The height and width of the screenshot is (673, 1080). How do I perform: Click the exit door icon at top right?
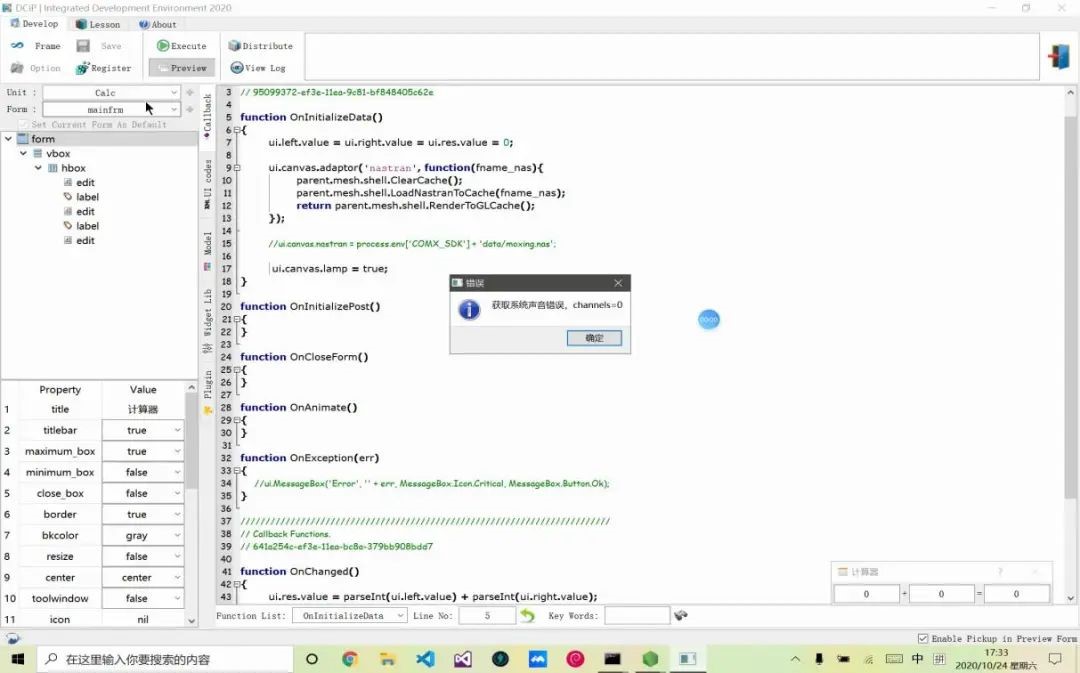click(x=1059, y=56)
